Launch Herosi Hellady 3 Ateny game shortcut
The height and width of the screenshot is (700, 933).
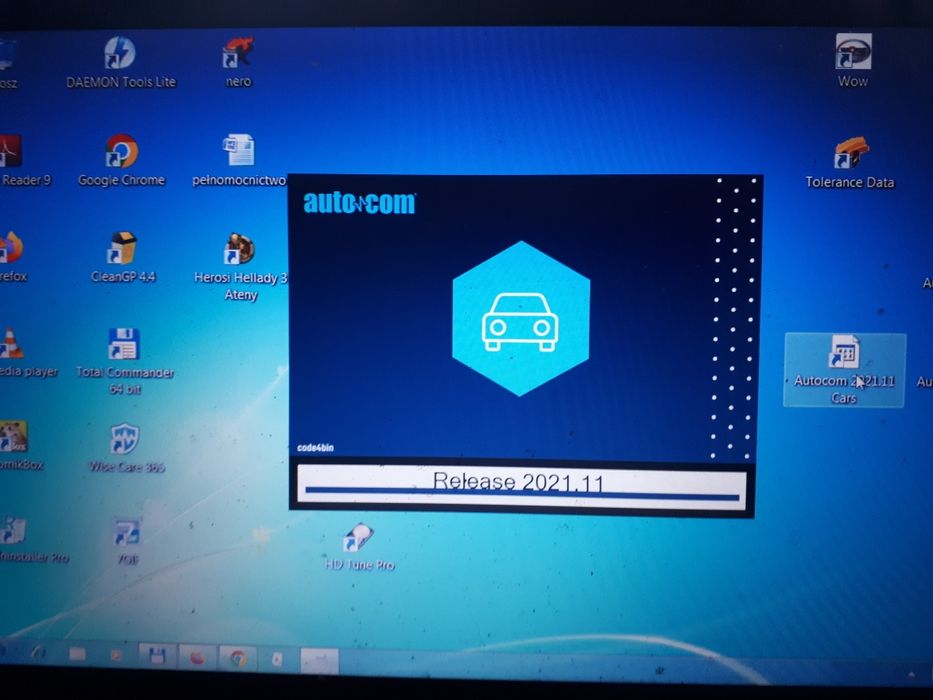pos(240,266)
